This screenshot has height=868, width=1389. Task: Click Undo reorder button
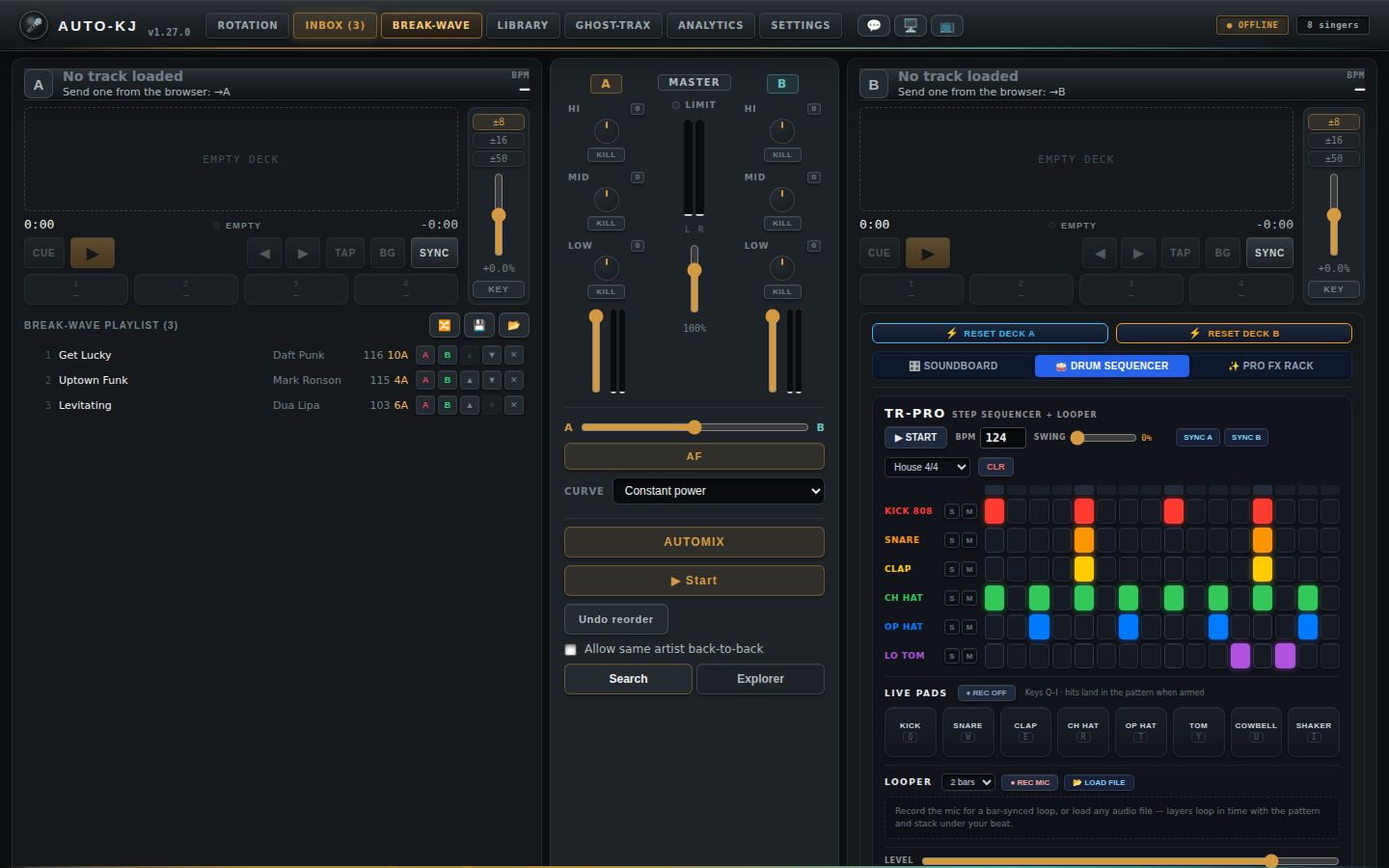(616, 619)
